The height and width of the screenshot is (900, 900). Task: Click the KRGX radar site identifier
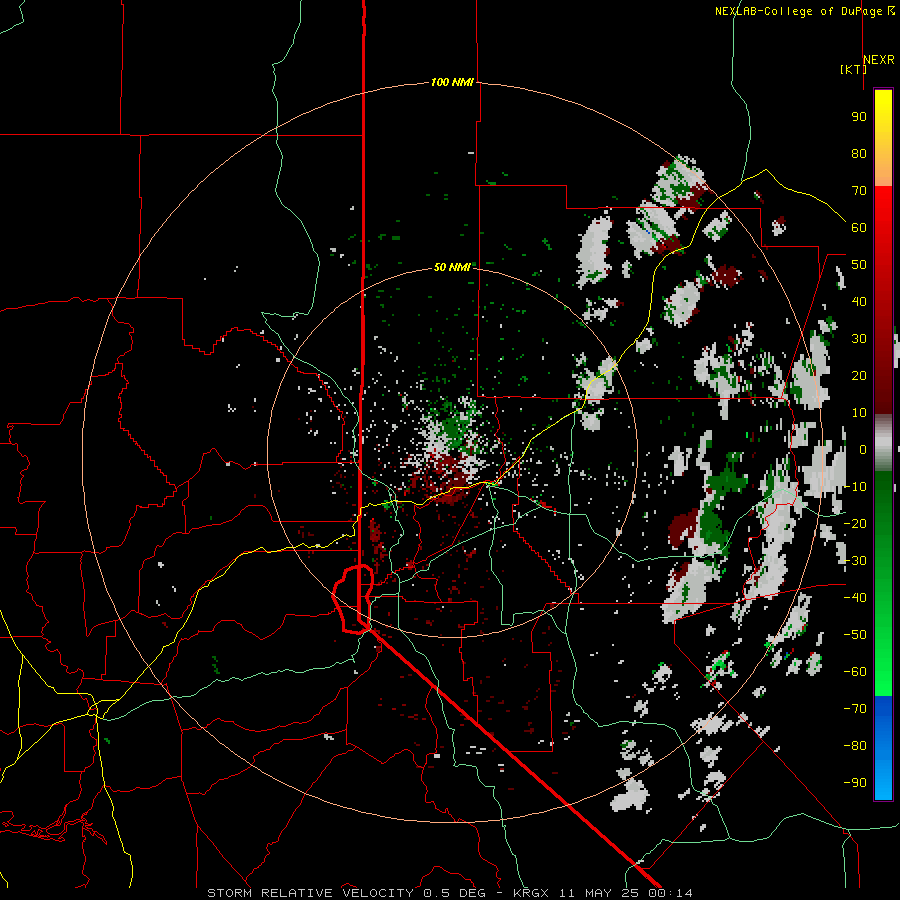coord(531,893)
